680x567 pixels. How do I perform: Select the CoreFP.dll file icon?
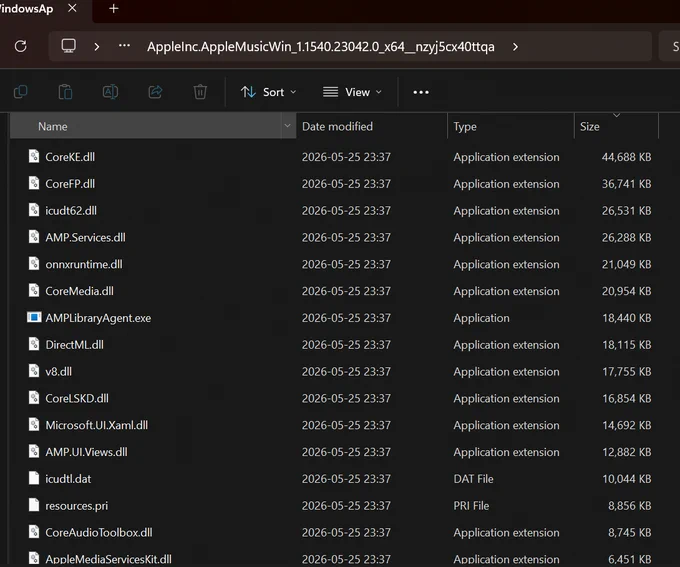coord(34,183)
